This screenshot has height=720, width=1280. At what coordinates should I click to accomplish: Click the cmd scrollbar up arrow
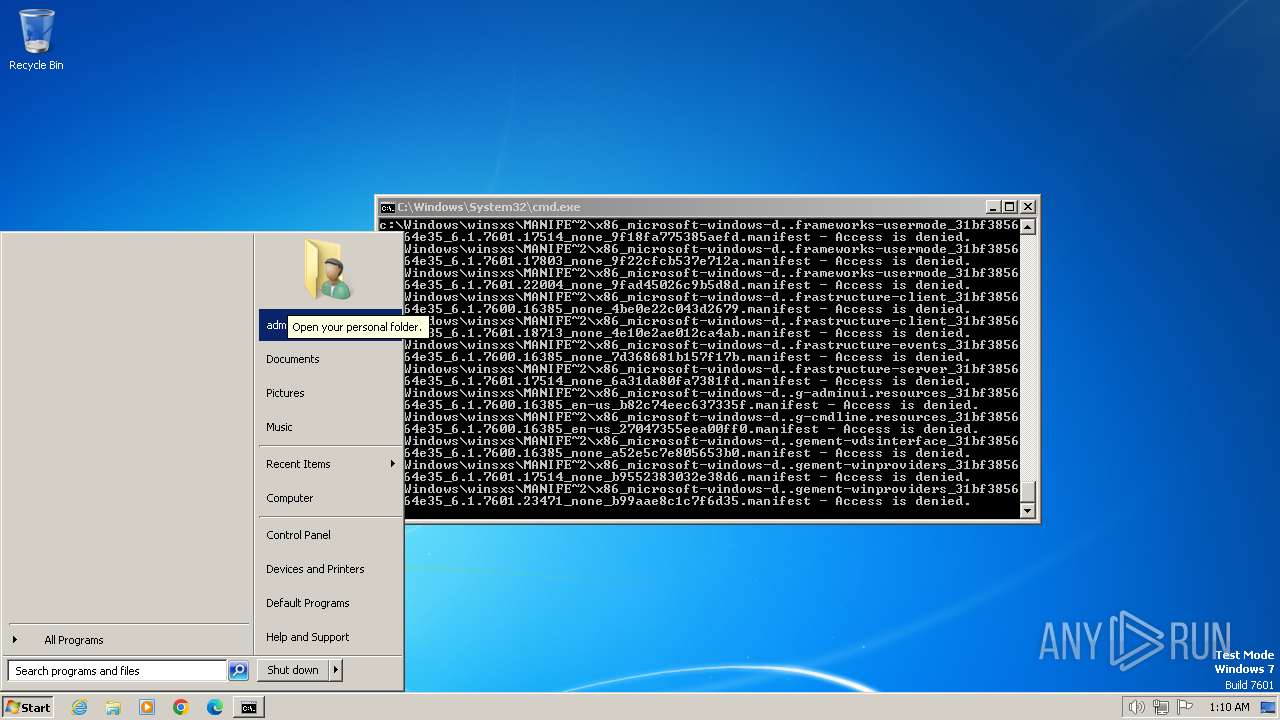click(x=1027, y=227)
